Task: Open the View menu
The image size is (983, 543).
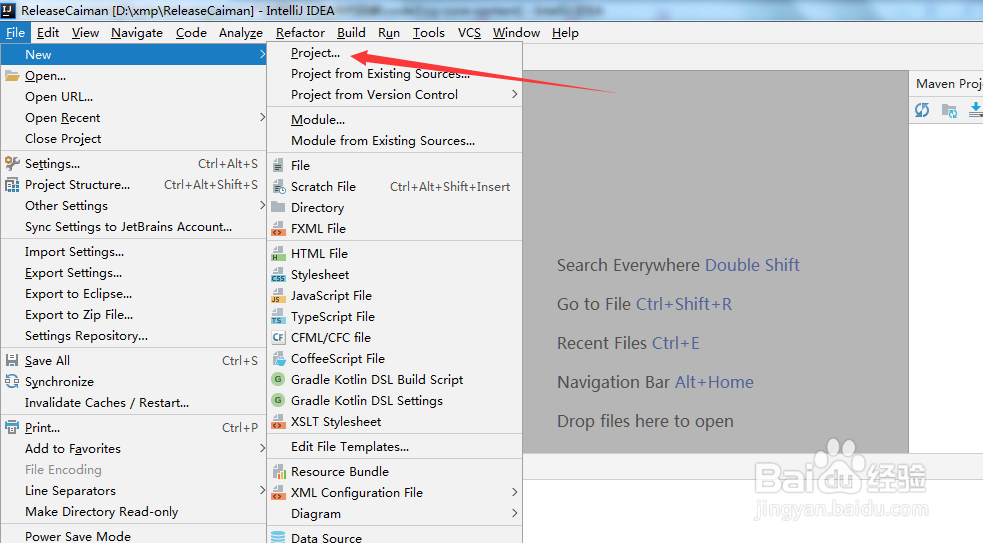Action: click(85, 33)
